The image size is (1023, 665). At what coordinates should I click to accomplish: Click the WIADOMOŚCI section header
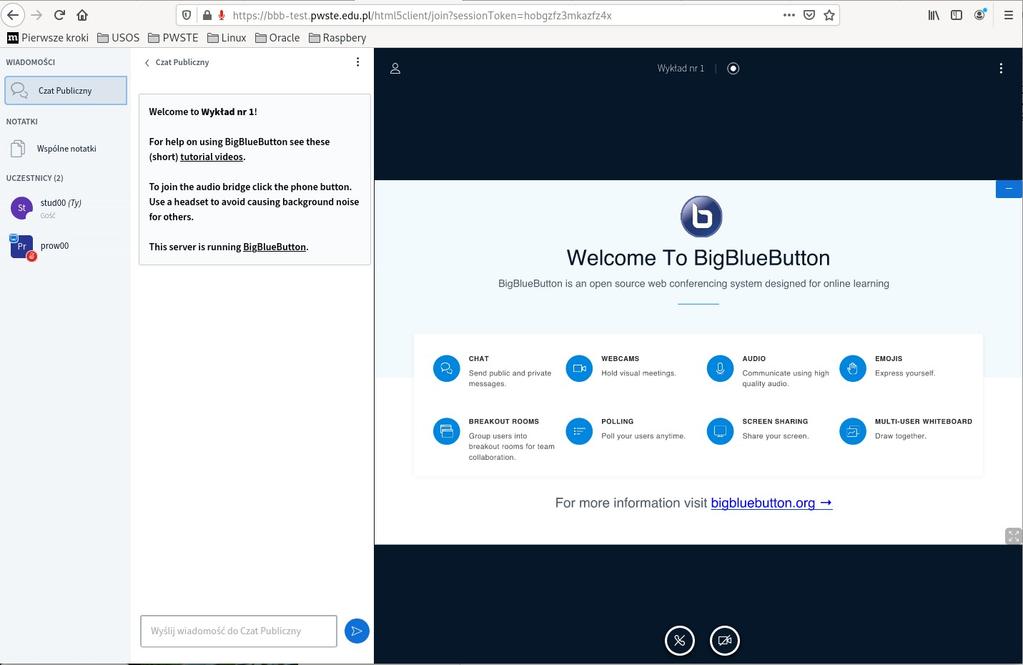(31, 62)
